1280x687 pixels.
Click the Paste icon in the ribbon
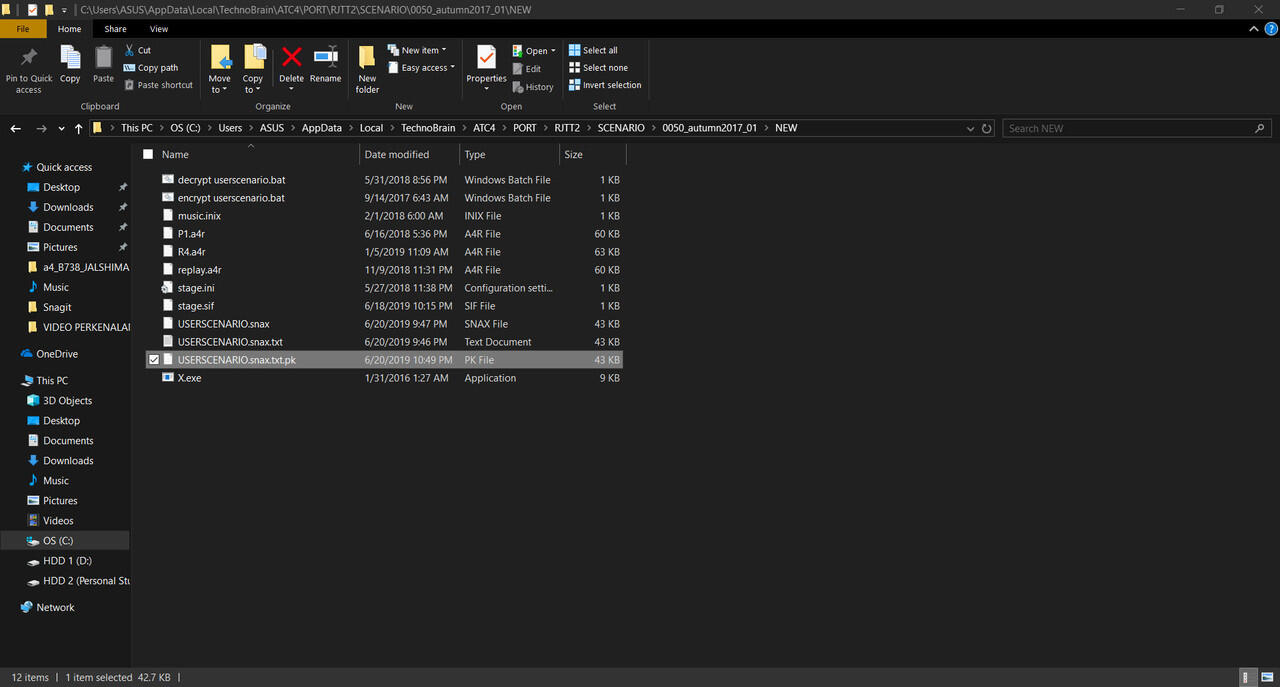103,62
